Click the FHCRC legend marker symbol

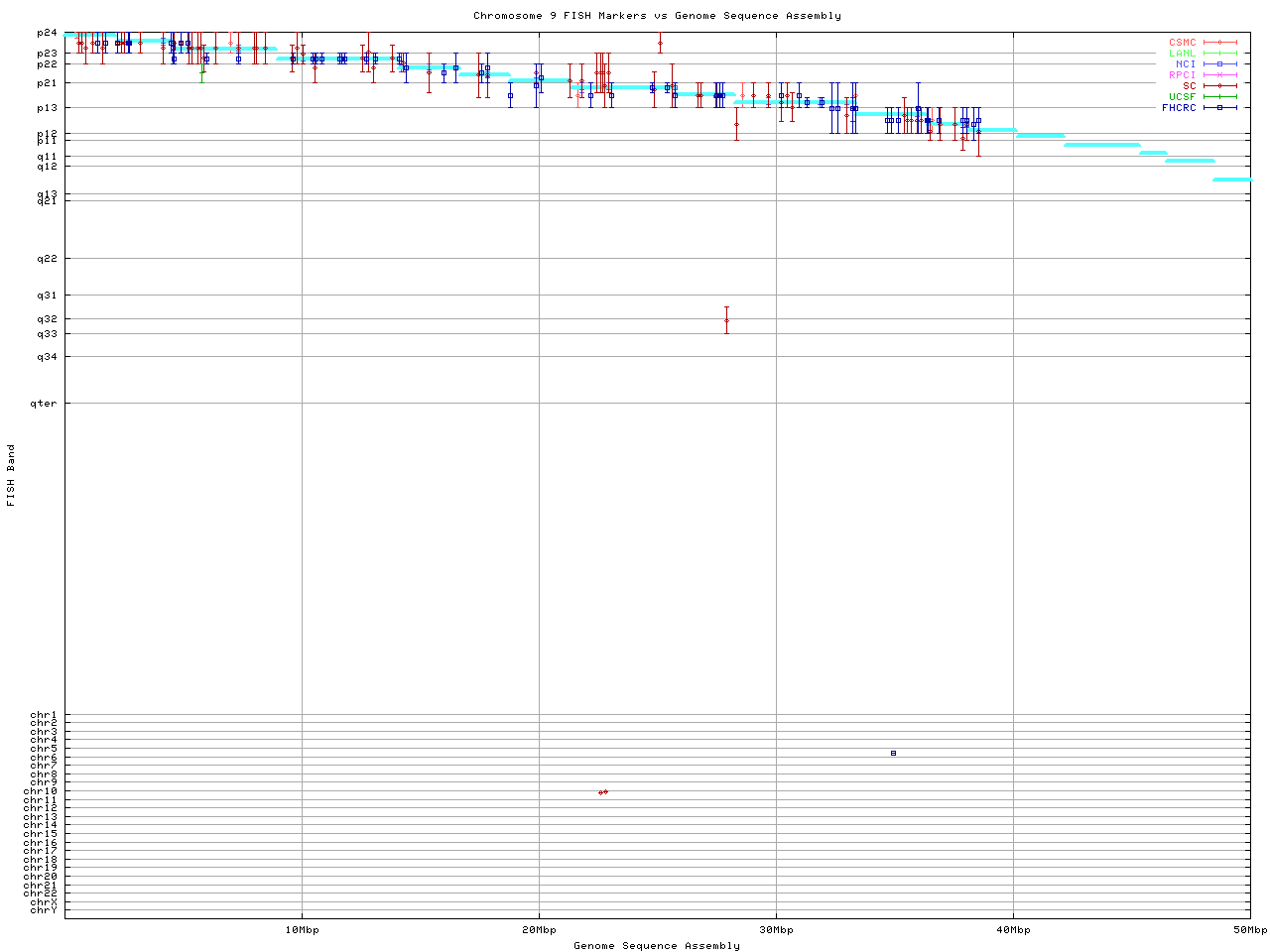tap(1219, 107)
